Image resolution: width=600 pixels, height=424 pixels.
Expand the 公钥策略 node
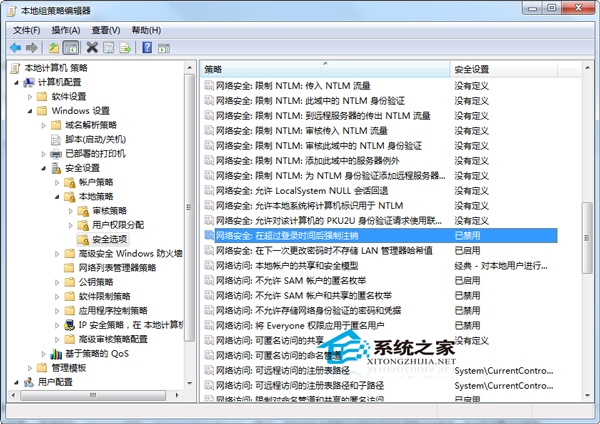(x=57, y=282)
